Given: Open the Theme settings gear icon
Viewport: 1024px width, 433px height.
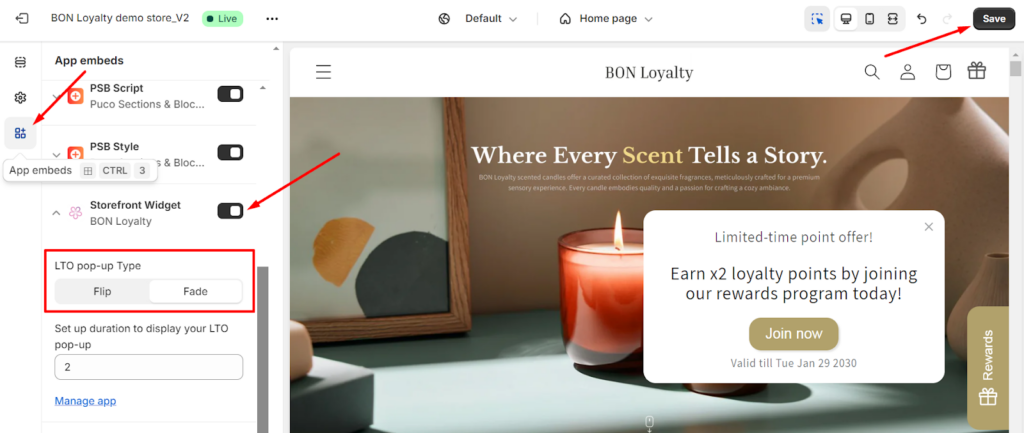Looking at the screenshot, I should point(20,98).
